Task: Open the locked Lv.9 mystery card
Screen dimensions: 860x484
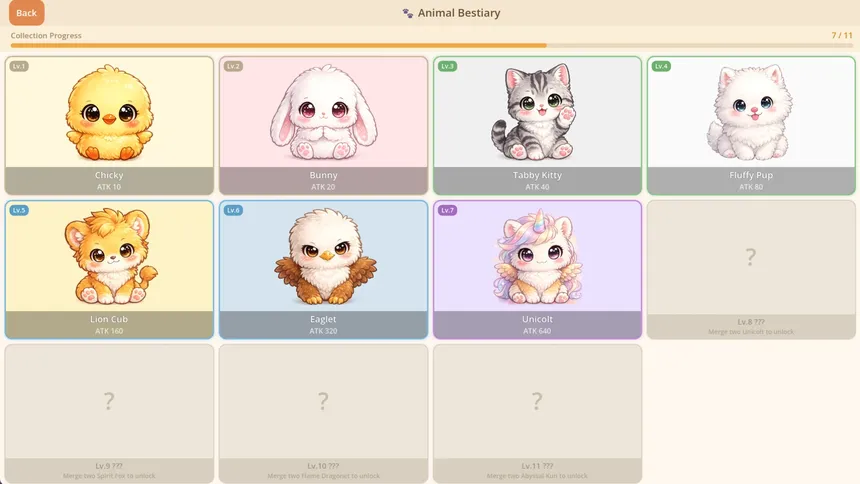Action: click(x=109, y=414)
